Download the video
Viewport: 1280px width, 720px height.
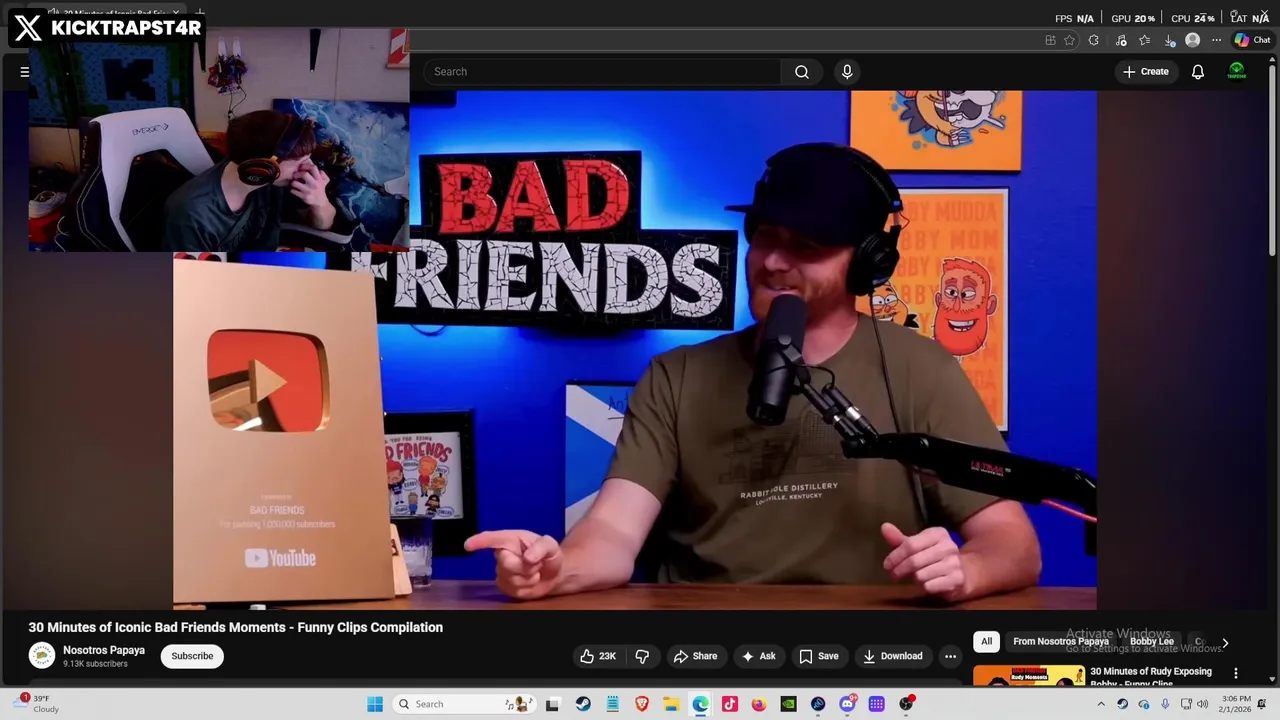point(892,656)
